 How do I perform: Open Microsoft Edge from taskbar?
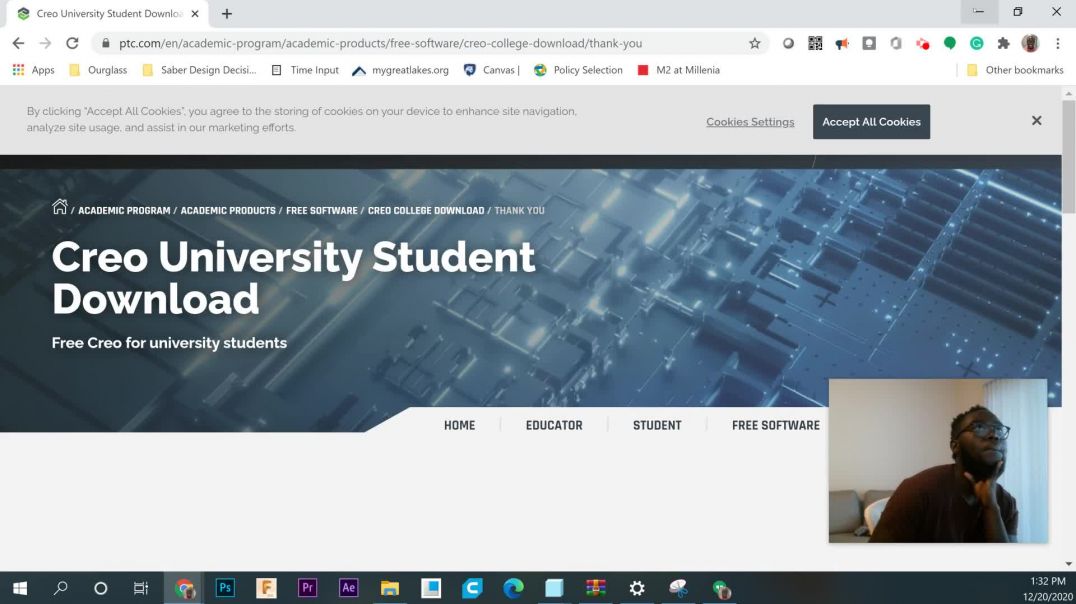click(513, 588)
